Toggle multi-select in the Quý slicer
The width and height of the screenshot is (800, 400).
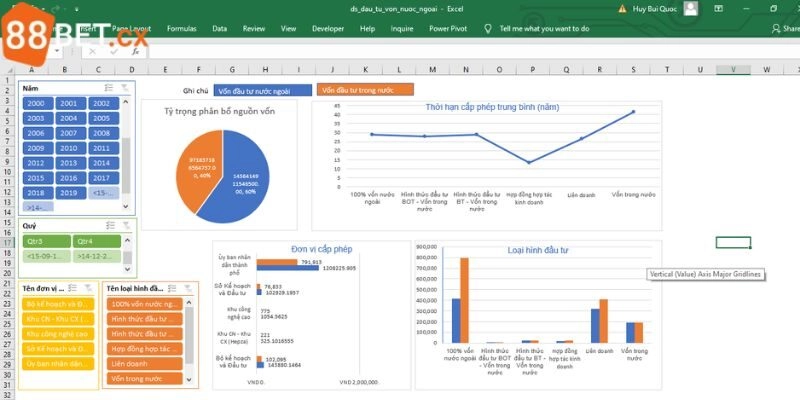pos(108,226)
